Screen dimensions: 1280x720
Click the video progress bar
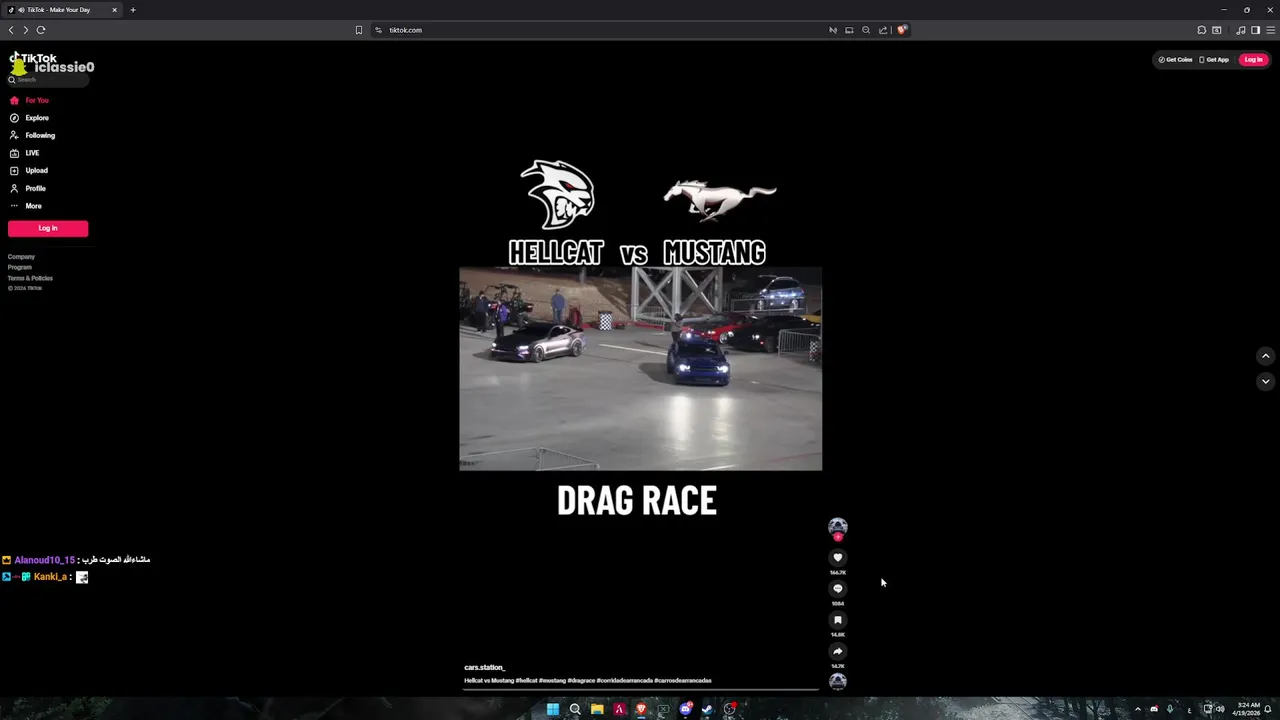click(640, 689)
